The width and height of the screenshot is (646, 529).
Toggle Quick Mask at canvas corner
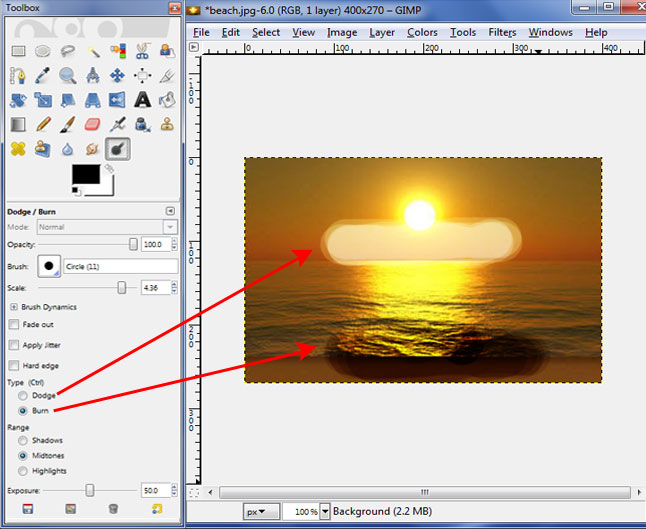(194, 492)
